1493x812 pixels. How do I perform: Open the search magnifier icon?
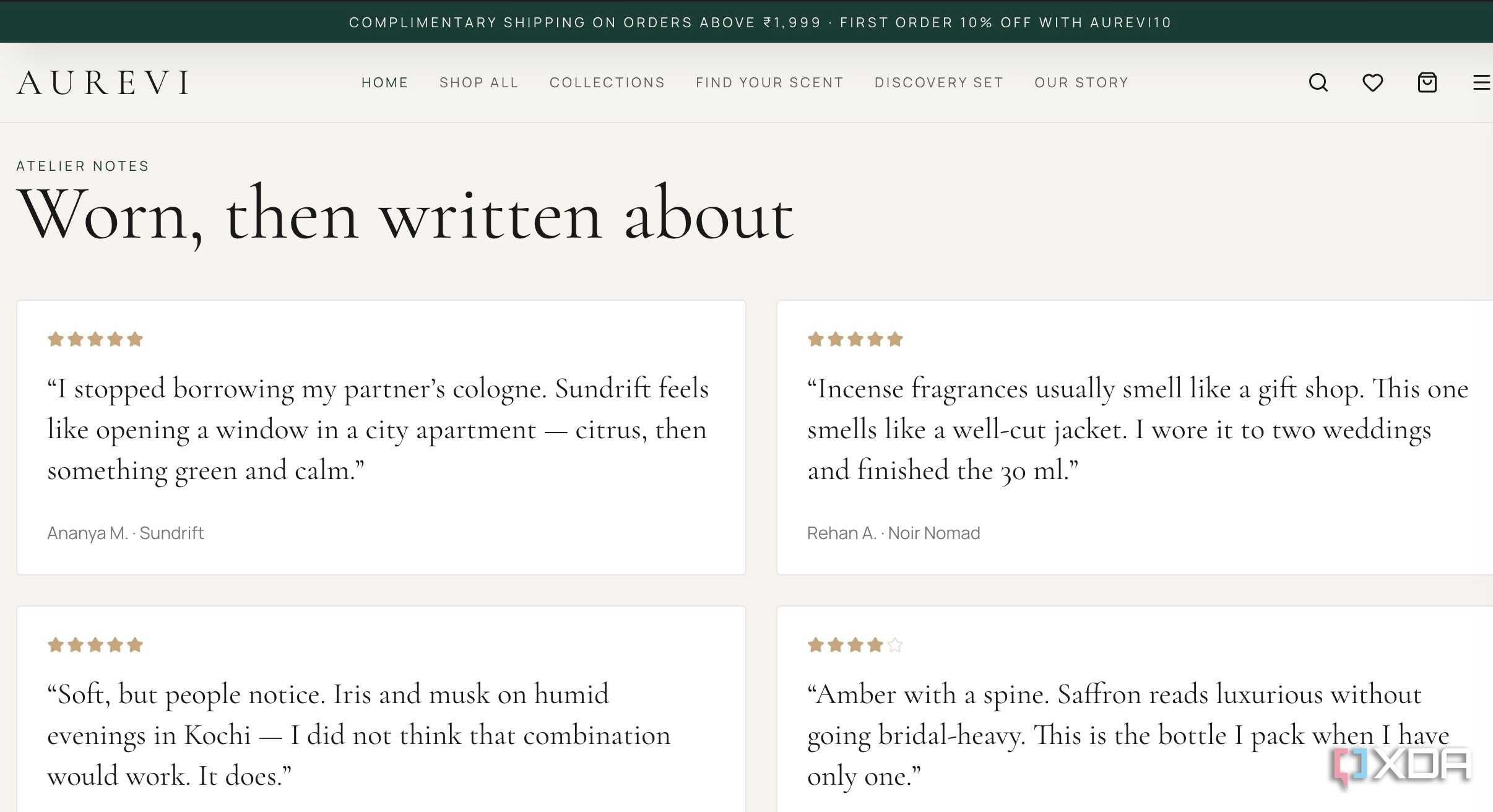(x=1318, y=82)
